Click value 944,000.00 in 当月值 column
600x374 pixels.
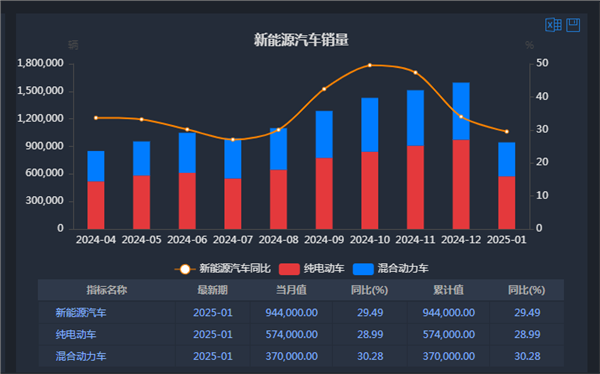292,313
